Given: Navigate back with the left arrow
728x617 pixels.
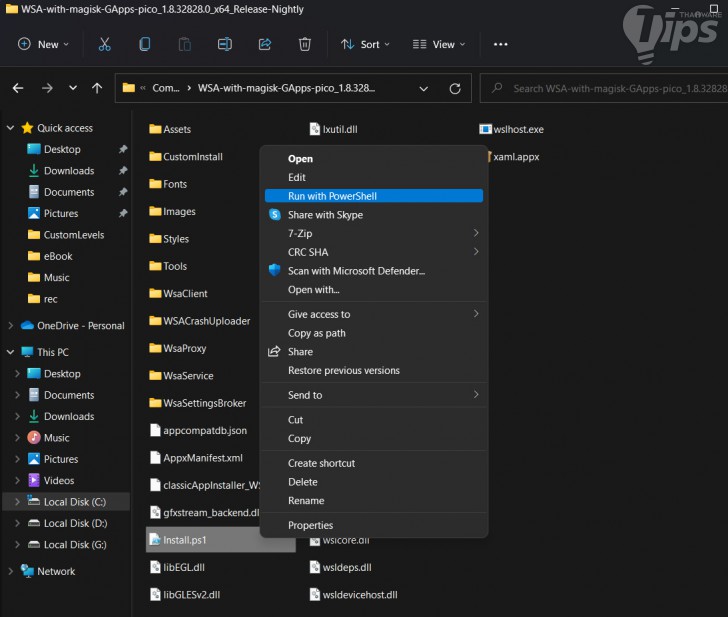Looking at the screenshot, I should 18,88.
